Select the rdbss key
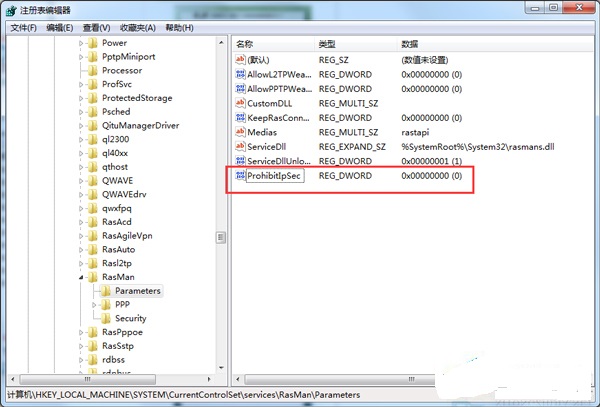The width and height of the screenshot is (600, 407). point(113,360)
